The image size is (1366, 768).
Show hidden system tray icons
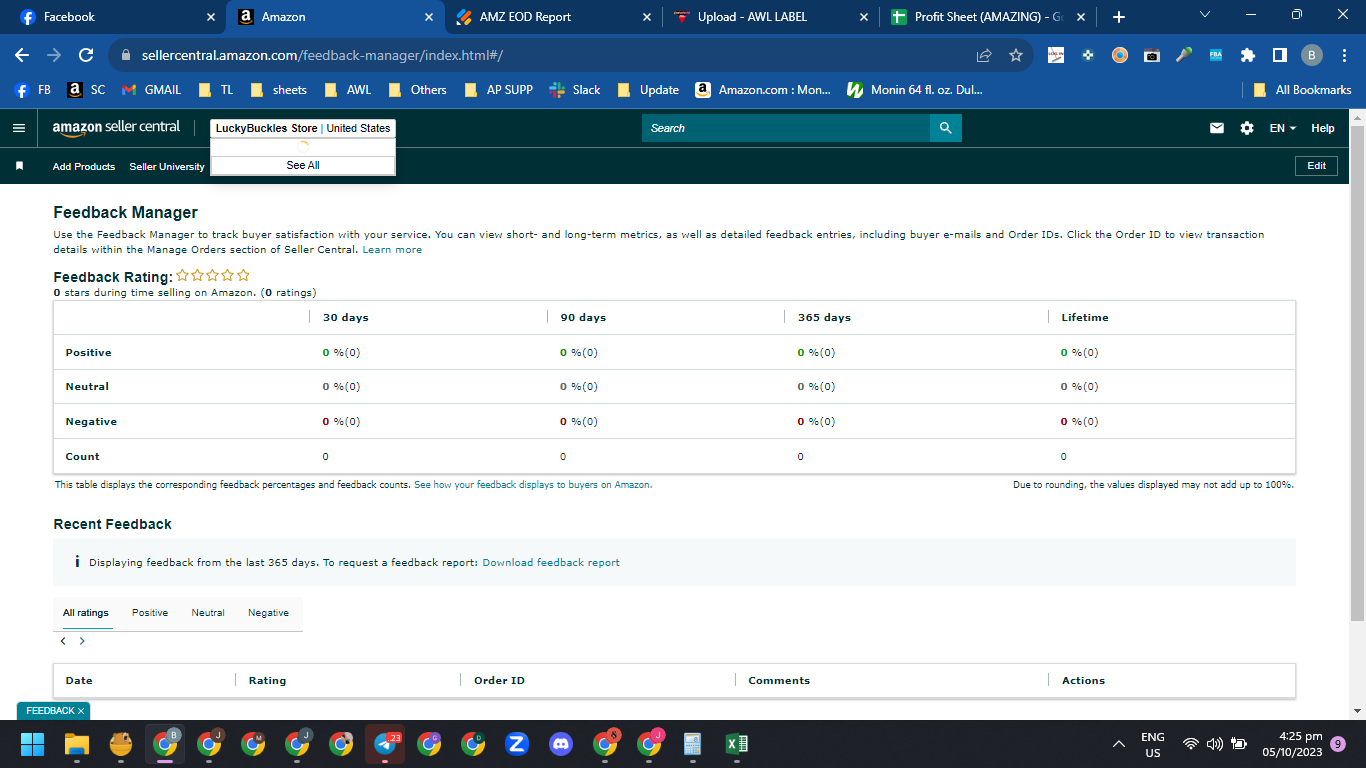tap(1119, 744)
